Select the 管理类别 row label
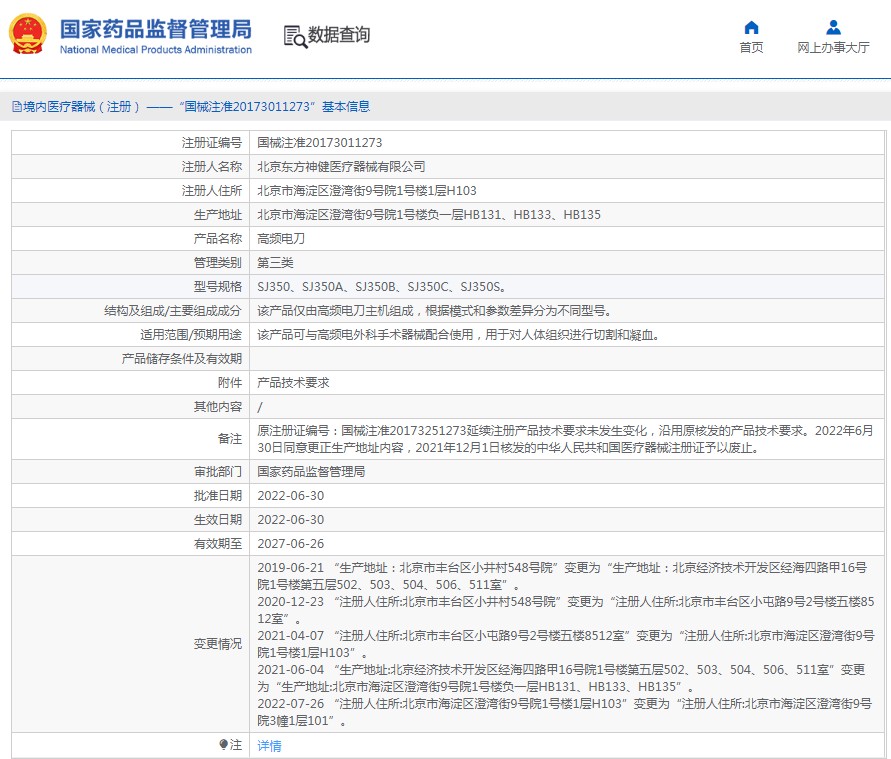 (x=218, y=262)
